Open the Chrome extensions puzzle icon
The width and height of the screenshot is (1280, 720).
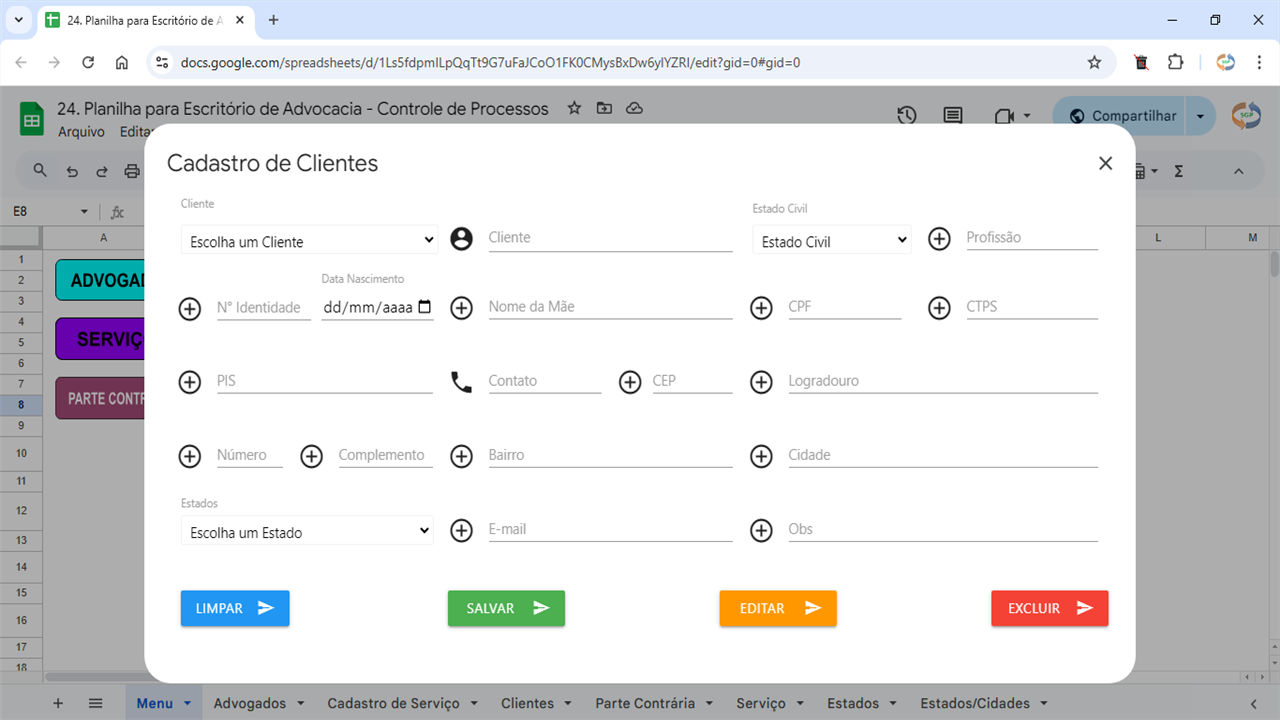coord(1175,62)
